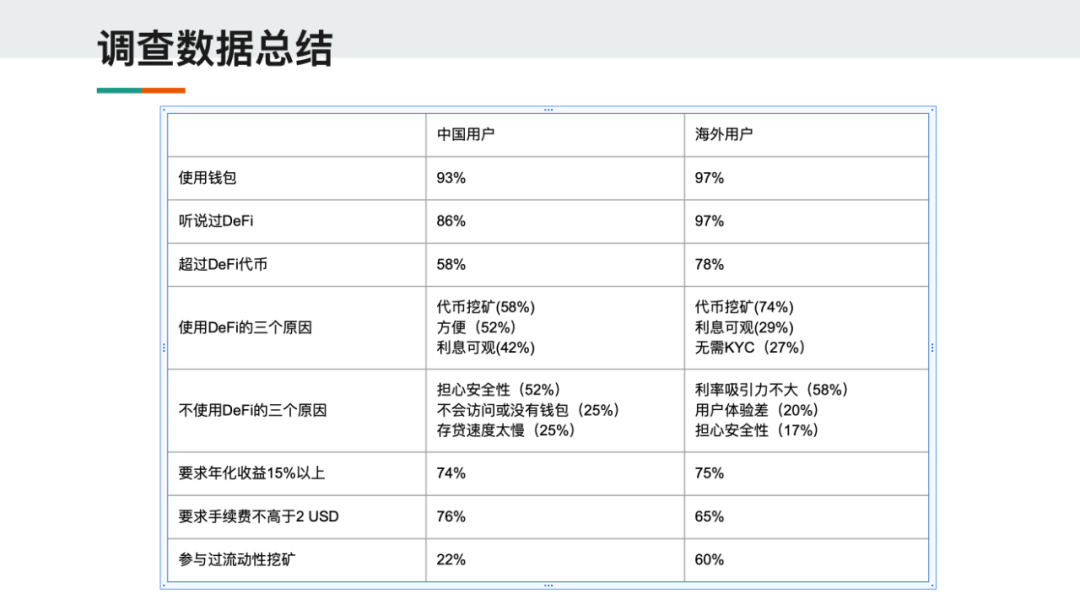
Task: Click the left-middle table resize handle
Action: (x=164, y=348)
